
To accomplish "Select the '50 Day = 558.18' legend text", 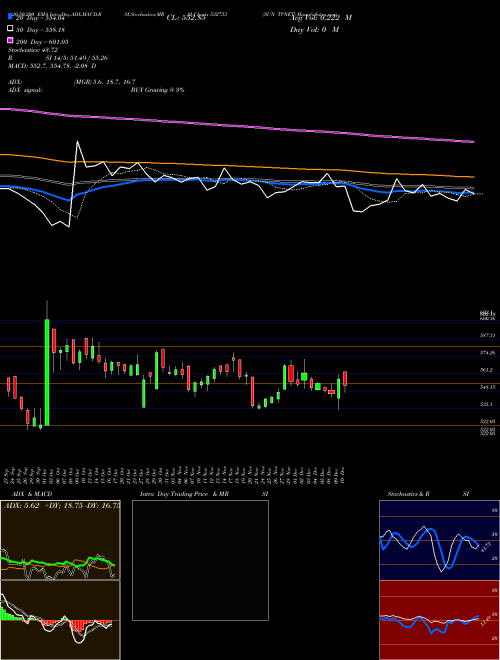I will (42, 30).
